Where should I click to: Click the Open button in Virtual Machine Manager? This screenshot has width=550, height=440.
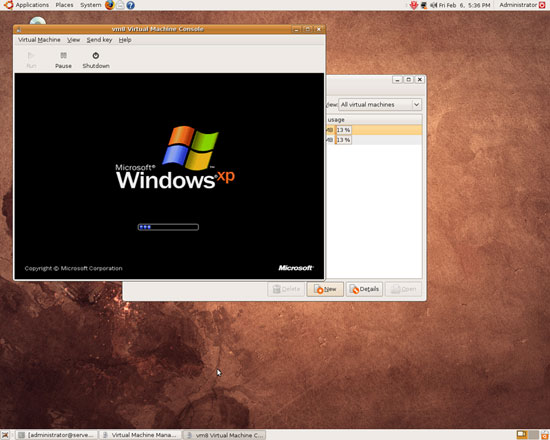404,289
